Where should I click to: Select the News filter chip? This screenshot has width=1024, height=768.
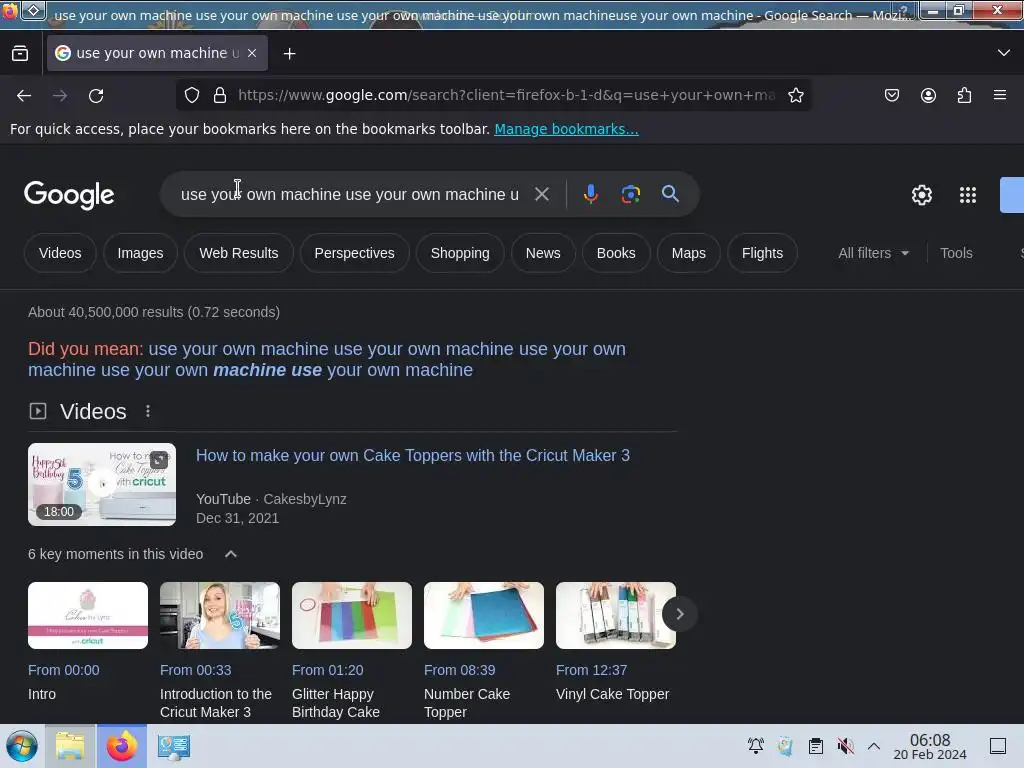pyautogui.click(x=543, y=253)
